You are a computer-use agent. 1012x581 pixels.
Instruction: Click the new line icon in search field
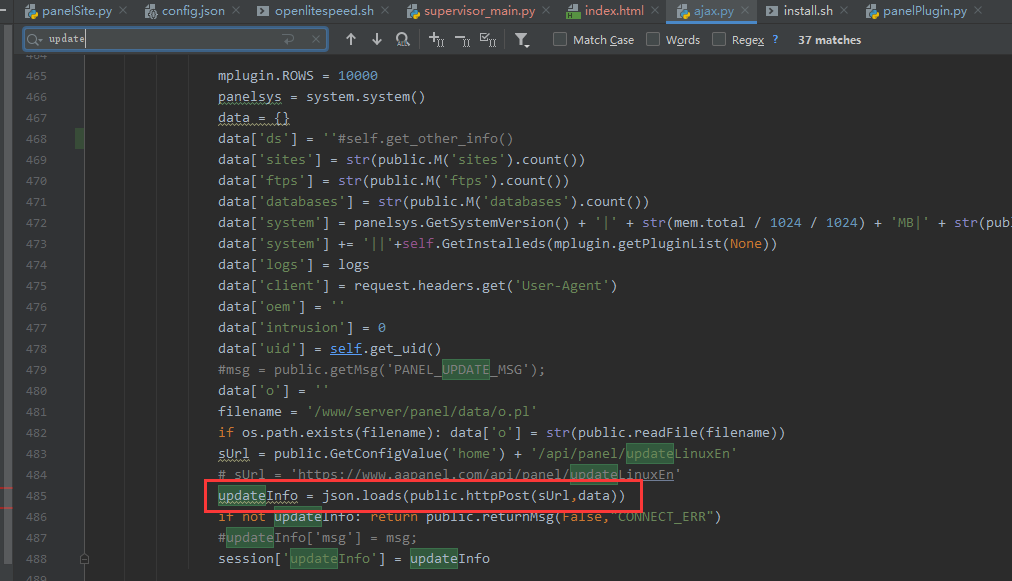point(289,39)
